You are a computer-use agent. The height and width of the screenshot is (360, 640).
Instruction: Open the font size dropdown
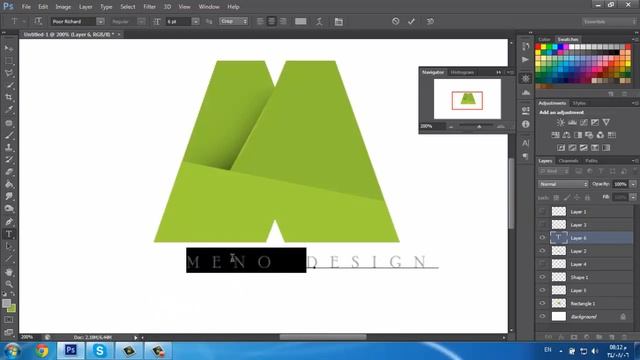(x=196, y=21)
